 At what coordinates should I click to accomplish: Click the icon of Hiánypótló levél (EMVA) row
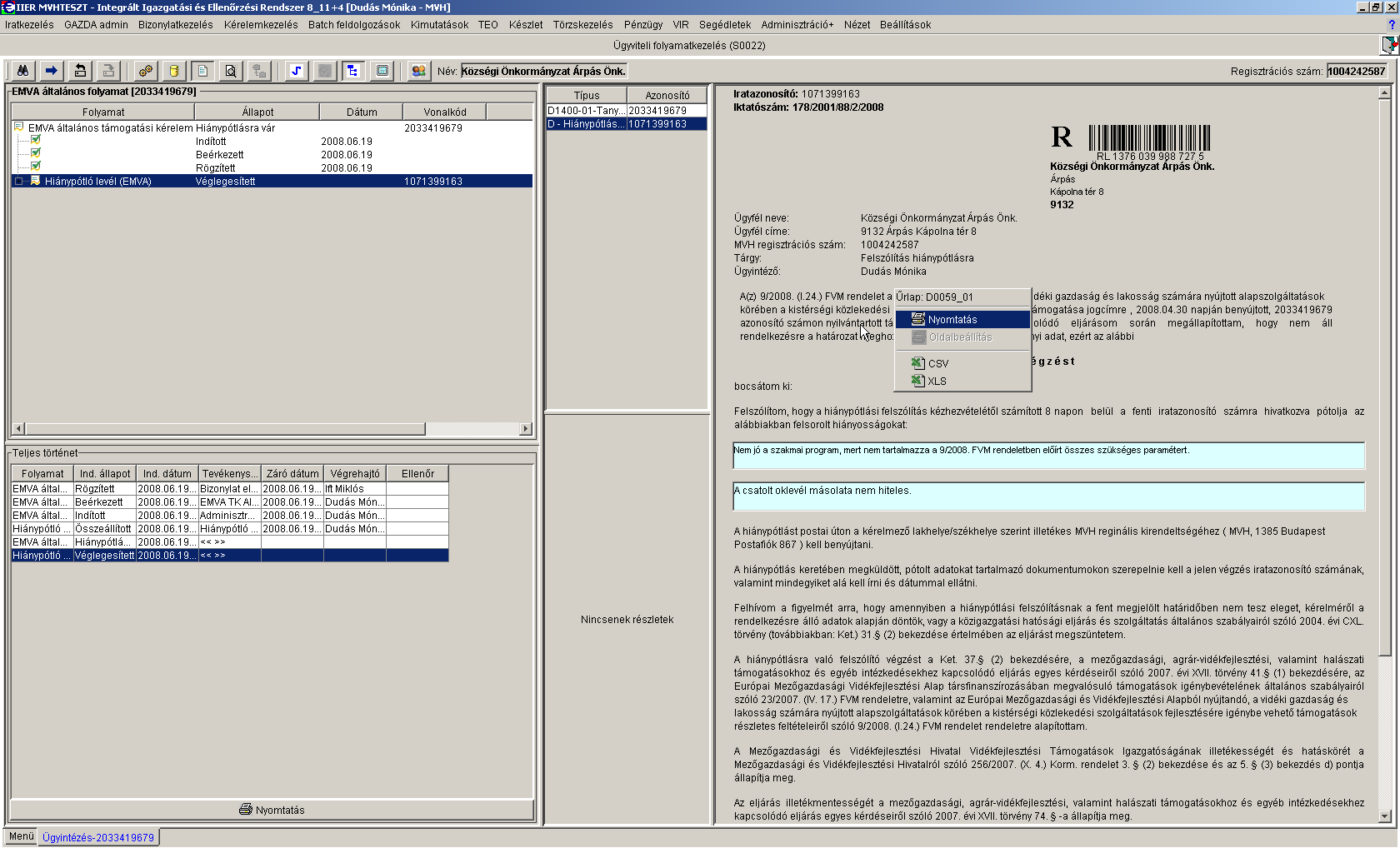pos(36,181)
